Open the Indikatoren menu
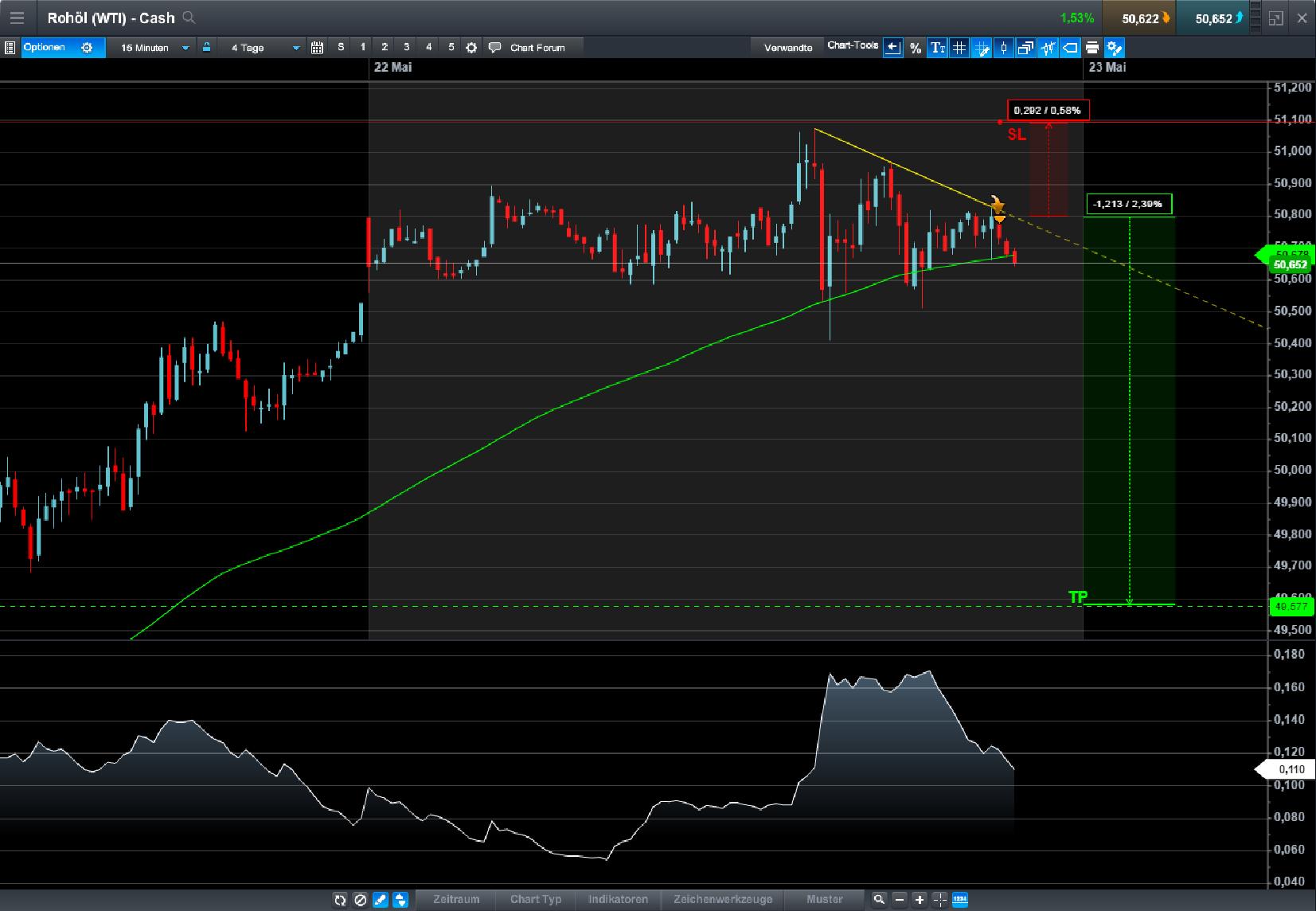 [x=618, y=900]
